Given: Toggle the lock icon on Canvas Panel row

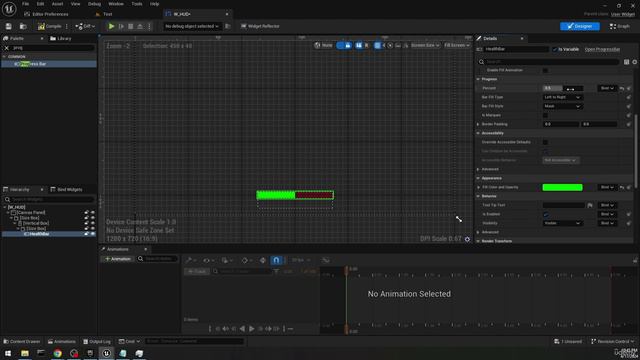Looking at the screenshot, I should tap(86, 212).
